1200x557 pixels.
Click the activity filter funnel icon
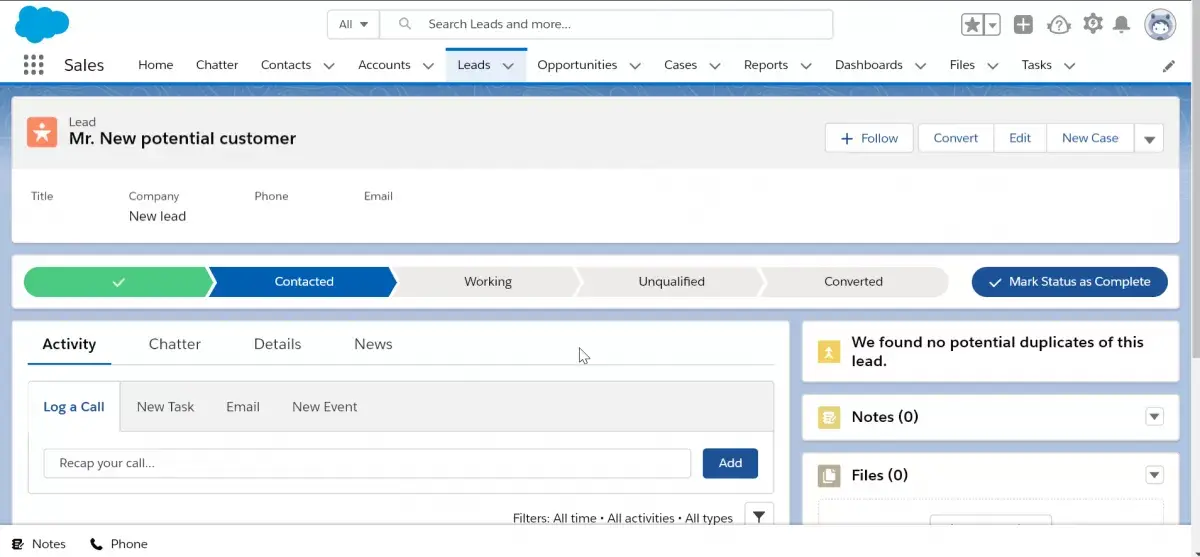[759, 516]
